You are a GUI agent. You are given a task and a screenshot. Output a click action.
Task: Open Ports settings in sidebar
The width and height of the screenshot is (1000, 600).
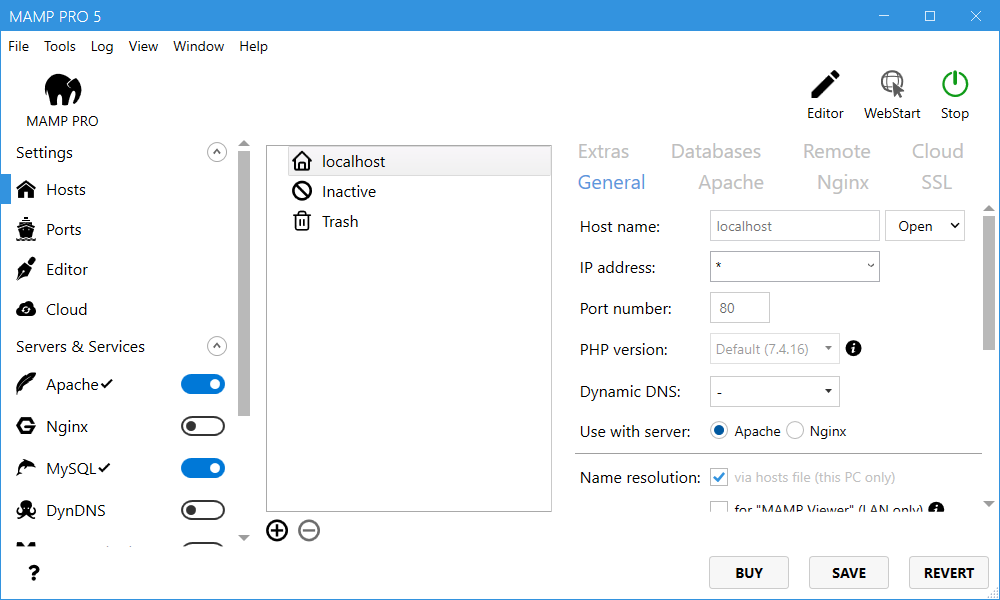click(x=64, y=230)
